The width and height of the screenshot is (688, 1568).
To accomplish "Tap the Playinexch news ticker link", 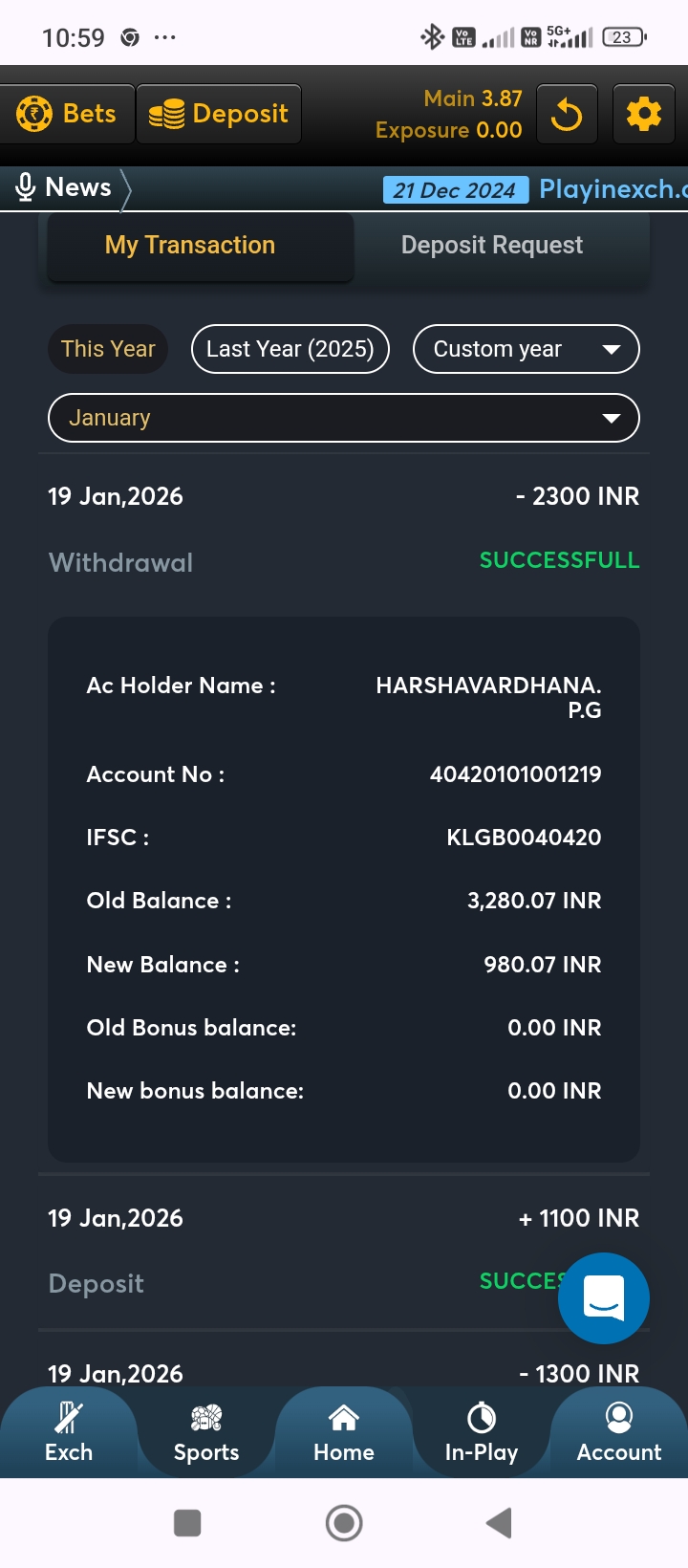I will coord(612,189).
